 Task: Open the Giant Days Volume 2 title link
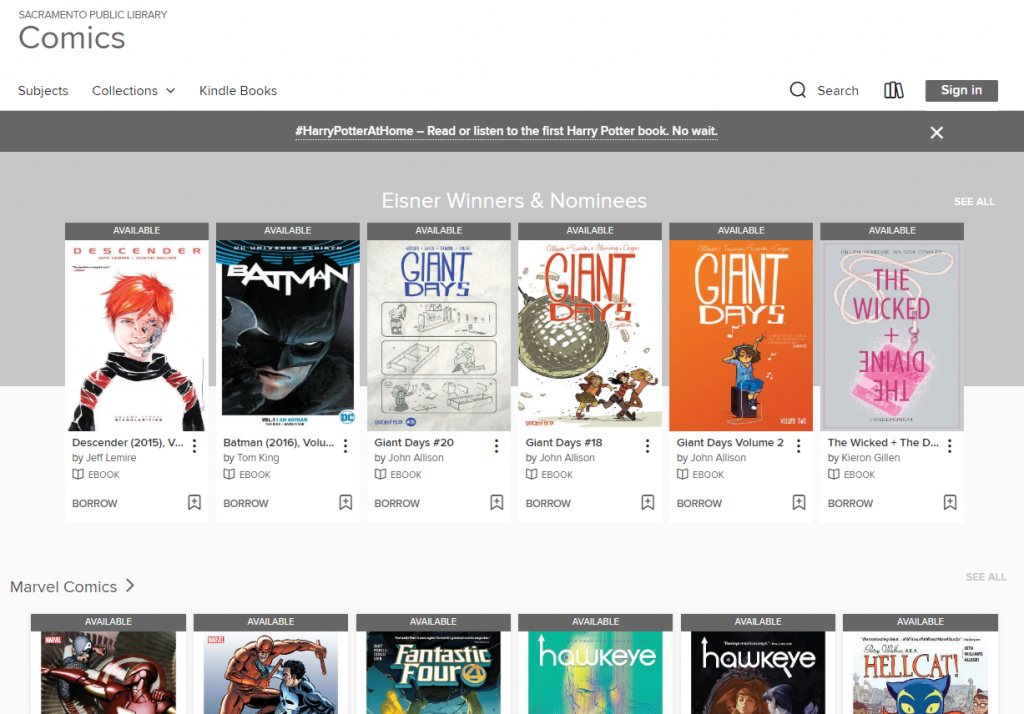(x=730, y=443)
